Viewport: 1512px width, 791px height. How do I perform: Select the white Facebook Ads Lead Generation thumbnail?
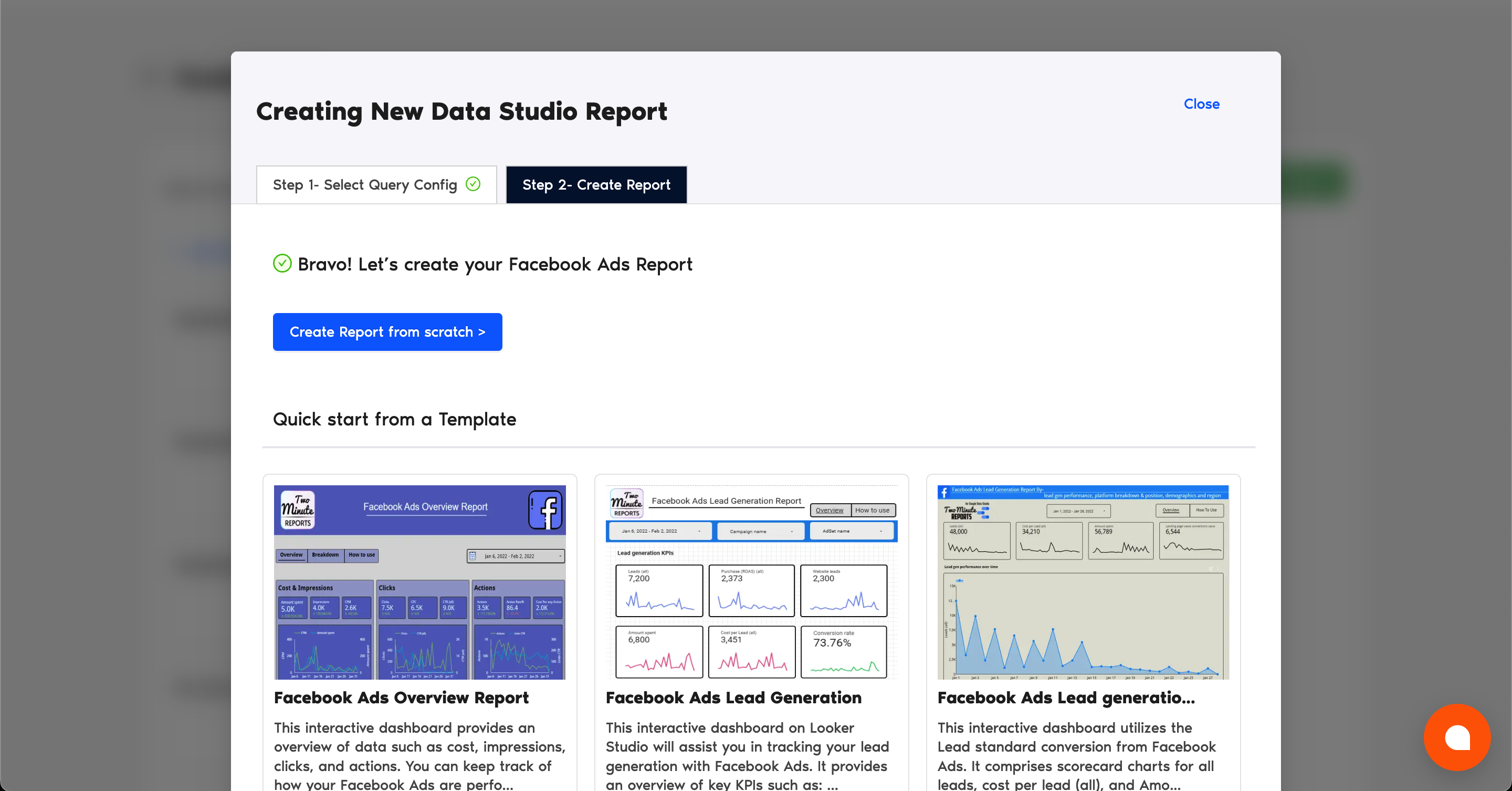click(751, 582)
